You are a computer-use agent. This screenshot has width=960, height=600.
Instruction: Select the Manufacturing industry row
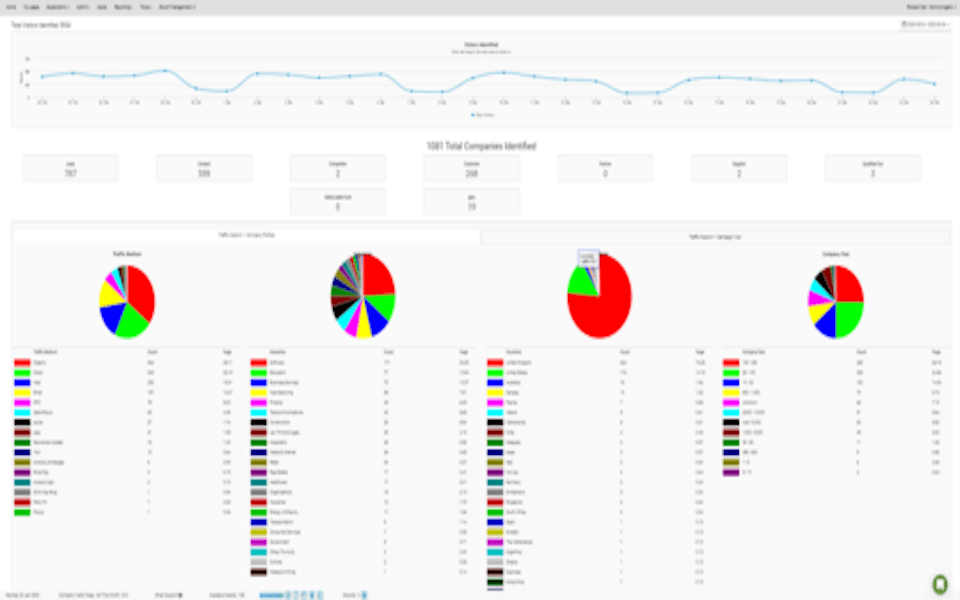(x=363, y=392)
